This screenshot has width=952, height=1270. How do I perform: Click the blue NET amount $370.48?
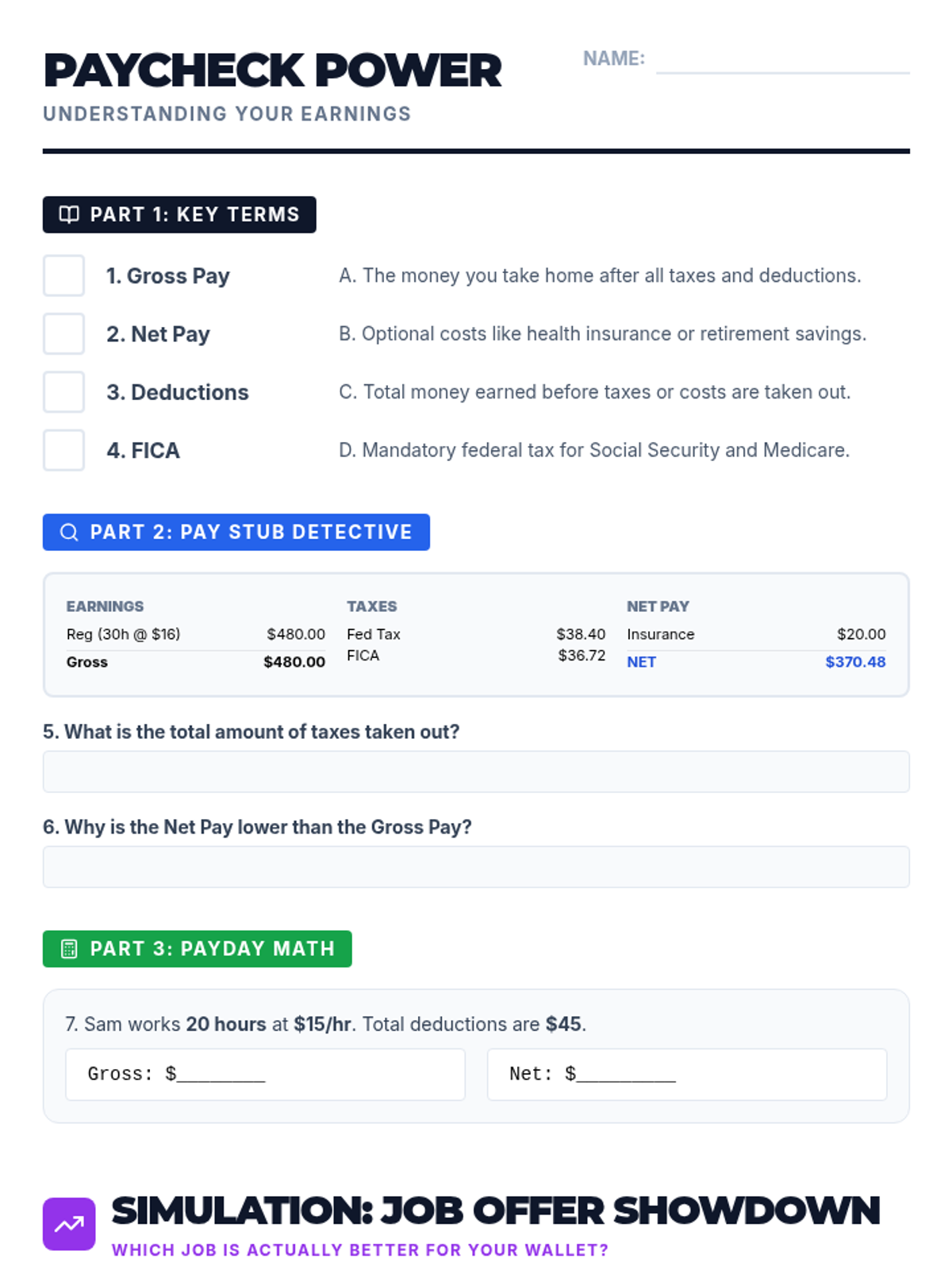(x=855, y=662)
